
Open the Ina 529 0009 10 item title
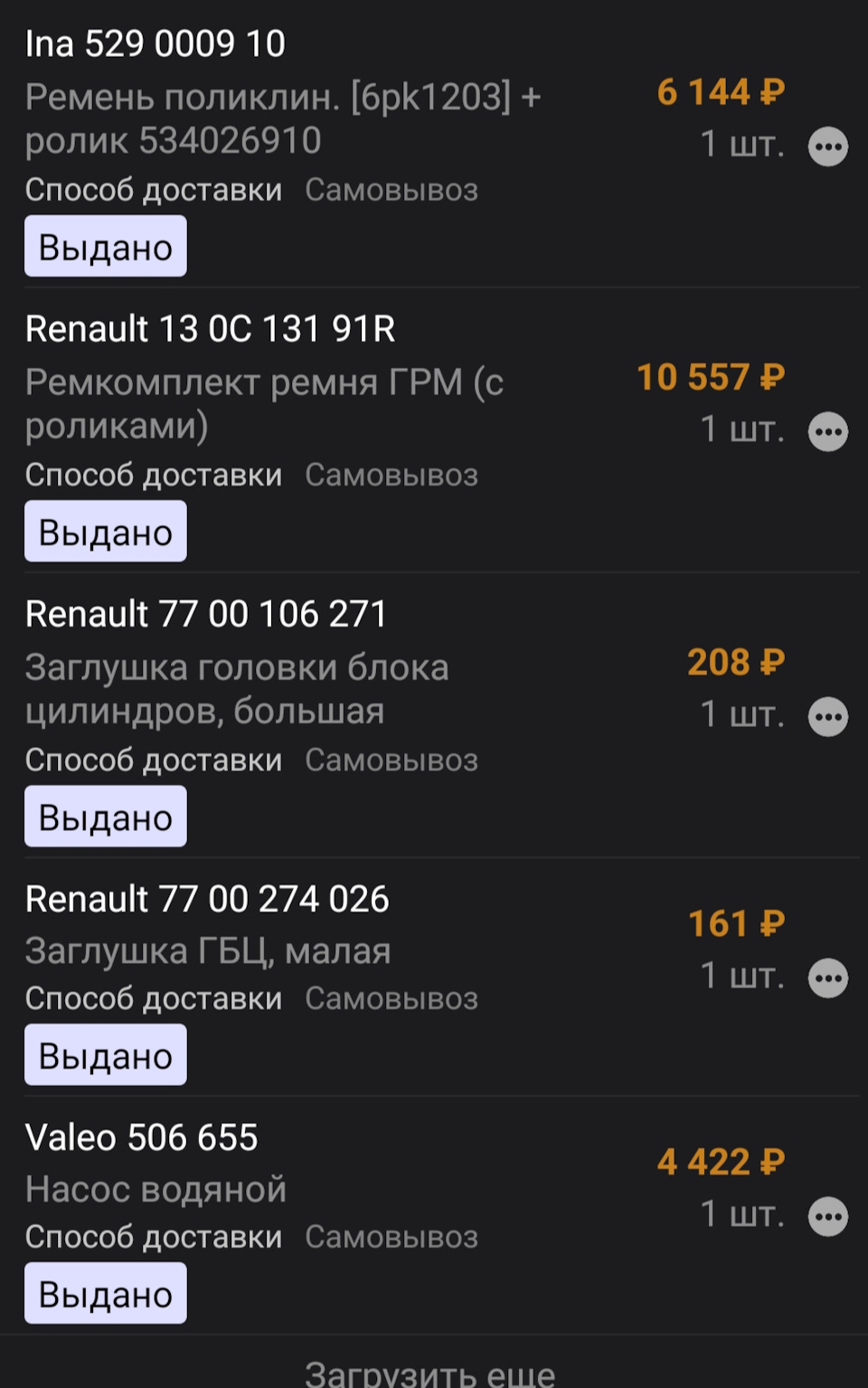[x=156, y=43]
